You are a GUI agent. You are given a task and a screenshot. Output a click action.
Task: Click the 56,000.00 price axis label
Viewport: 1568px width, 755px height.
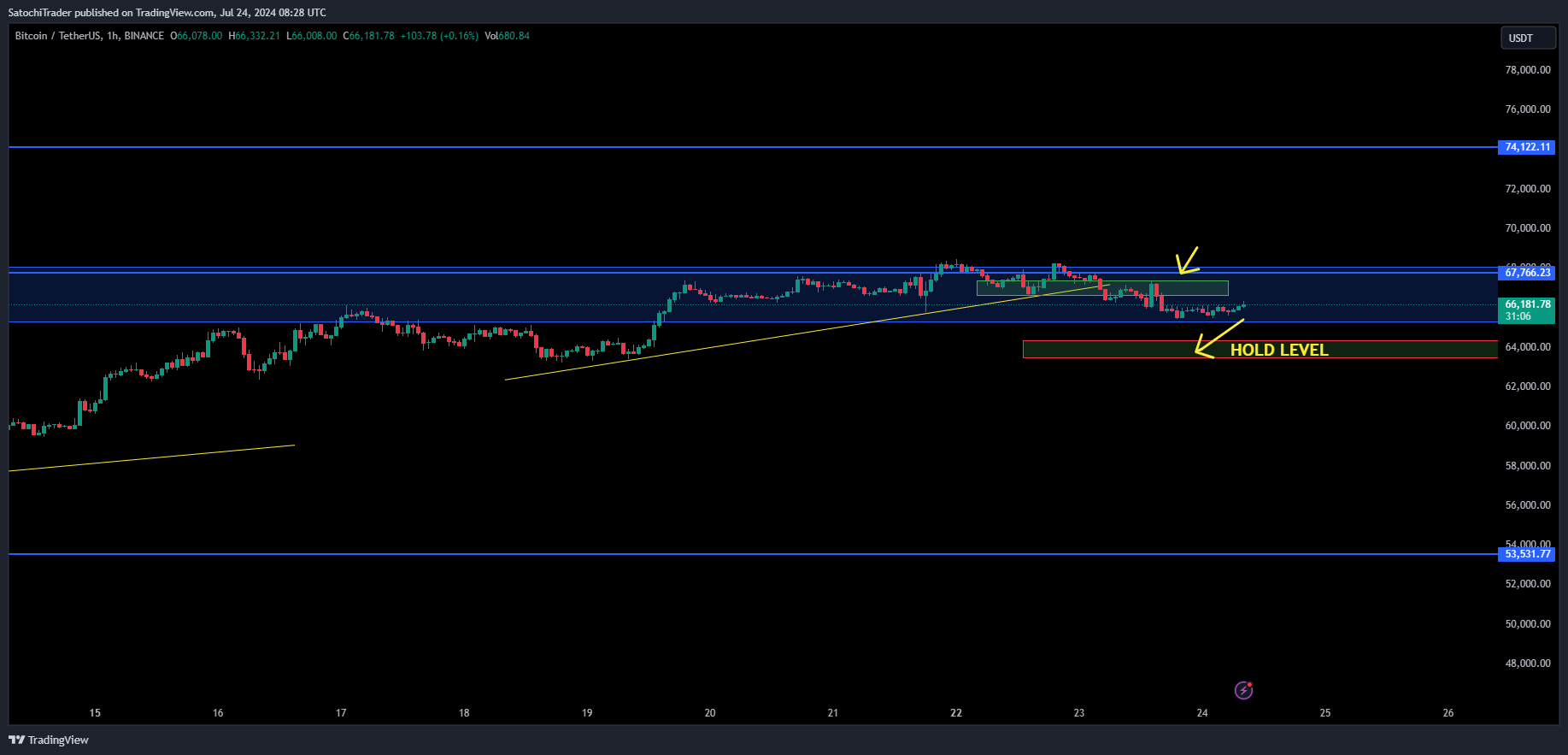pyautogui.click(x=1528, y=505)
